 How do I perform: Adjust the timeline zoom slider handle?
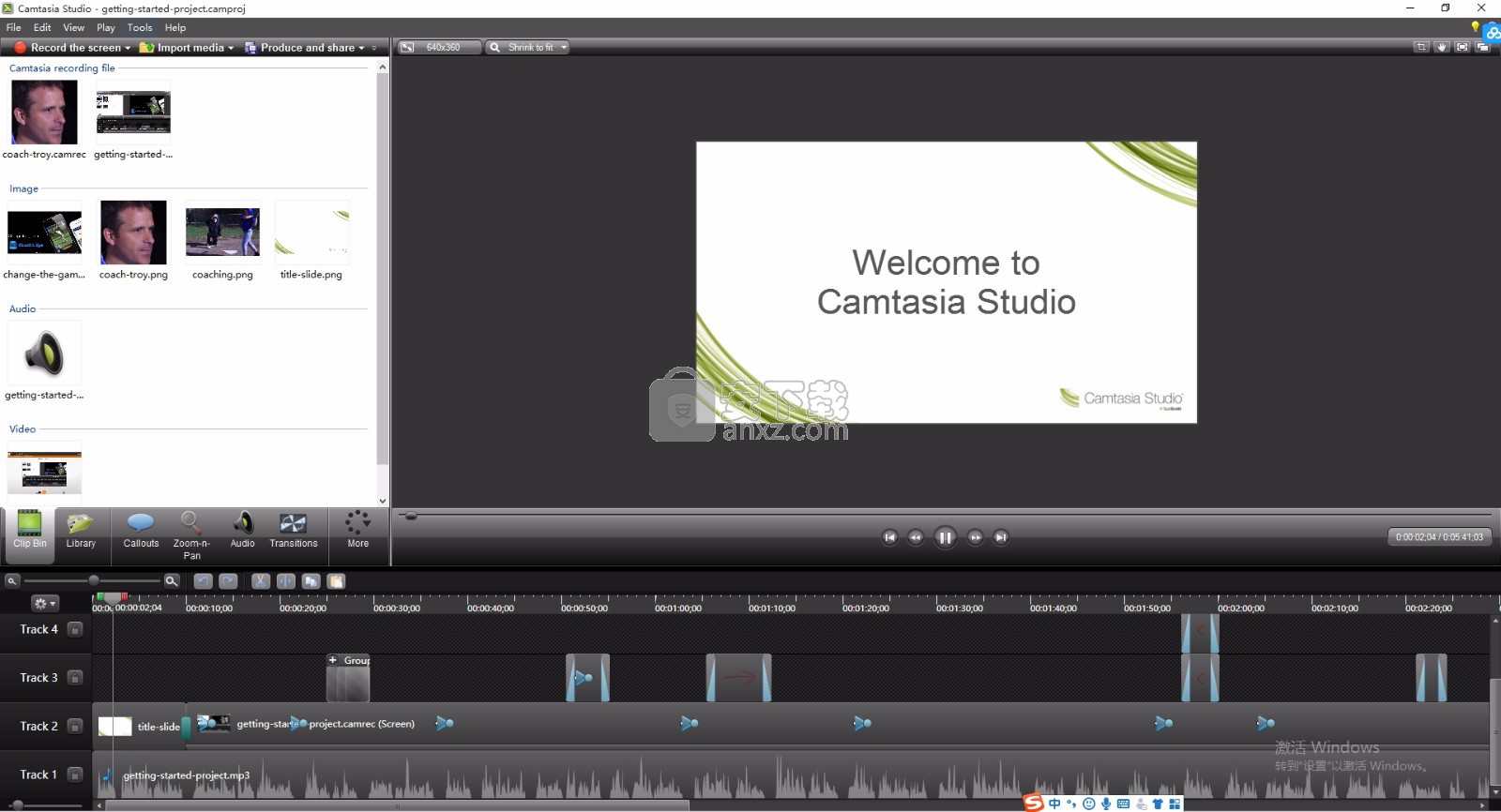coord(93,581)
